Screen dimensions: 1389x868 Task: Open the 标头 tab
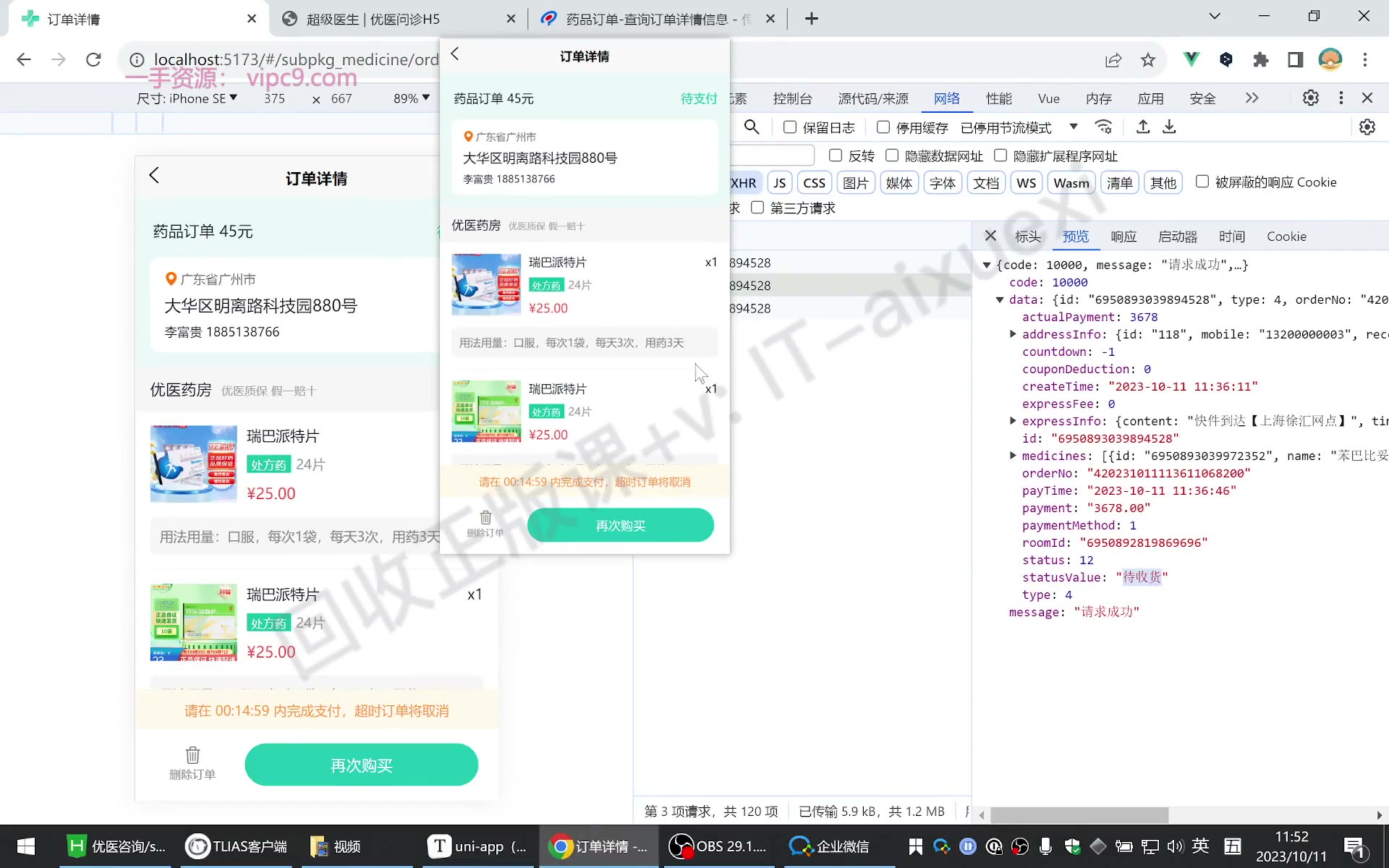(1028, 237)
